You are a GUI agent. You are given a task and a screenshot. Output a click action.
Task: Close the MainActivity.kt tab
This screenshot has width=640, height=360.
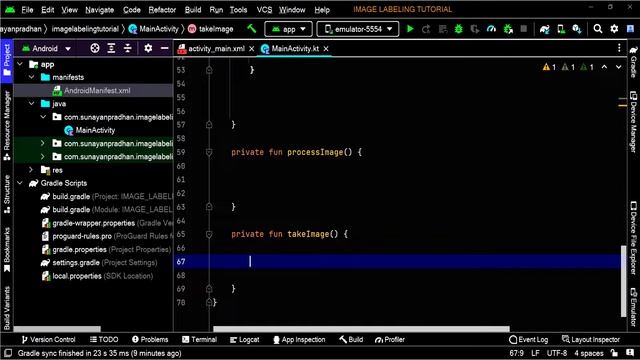(x=326, y=49)
